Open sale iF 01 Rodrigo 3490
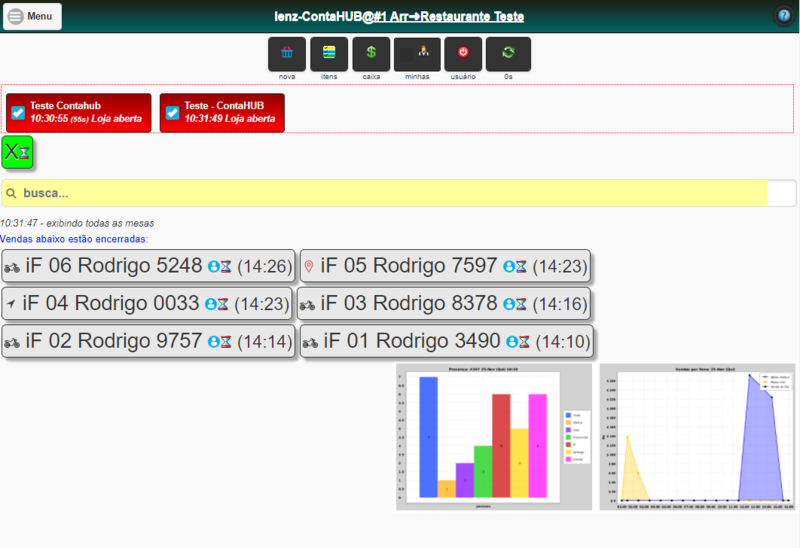The width and height of the screenshot is (800, 548). coord(446,341)
